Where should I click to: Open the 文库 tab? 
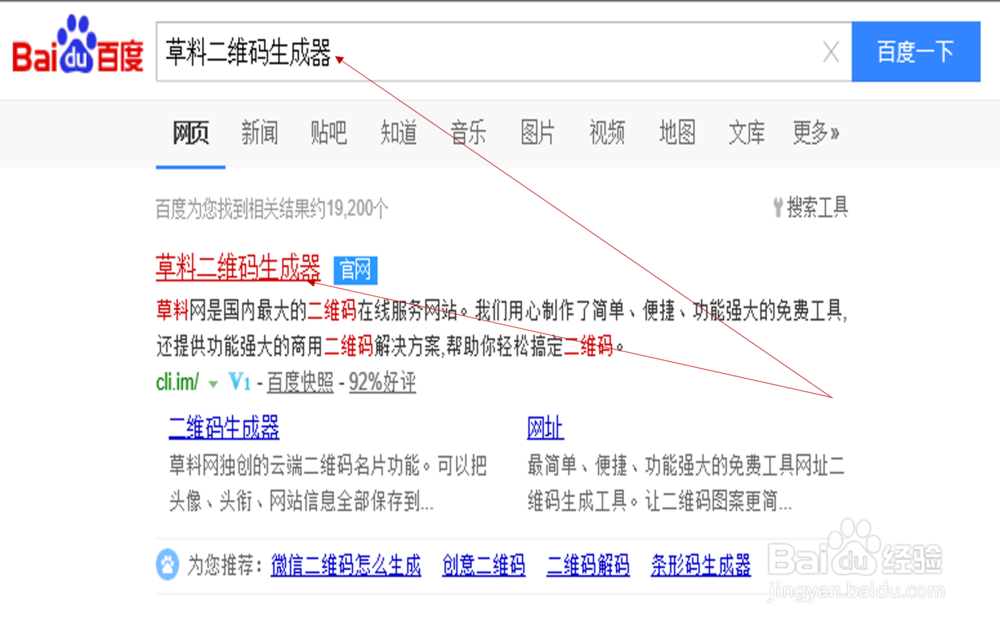click(745, 134)
